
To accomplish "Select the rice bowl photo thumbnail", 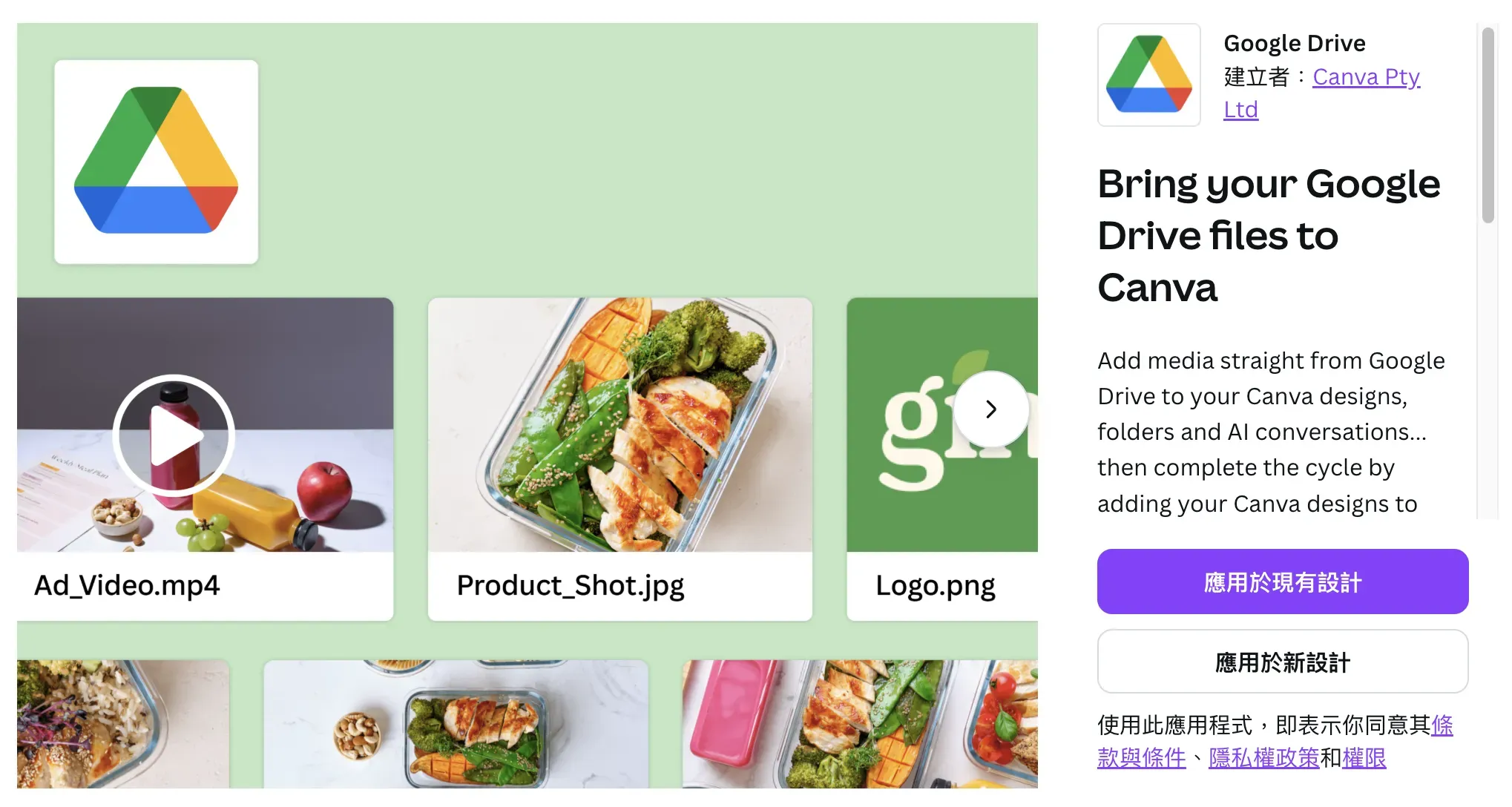I will (x=123, y=724).
